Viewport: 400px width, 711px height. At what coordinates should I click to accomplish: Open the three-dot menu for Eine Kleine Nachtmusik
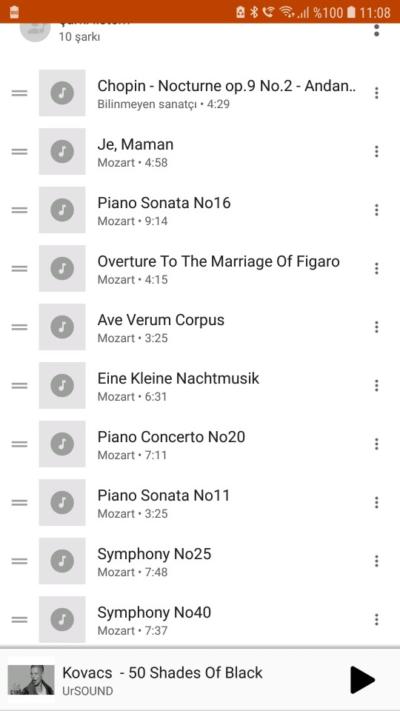(x=376, y=385)
